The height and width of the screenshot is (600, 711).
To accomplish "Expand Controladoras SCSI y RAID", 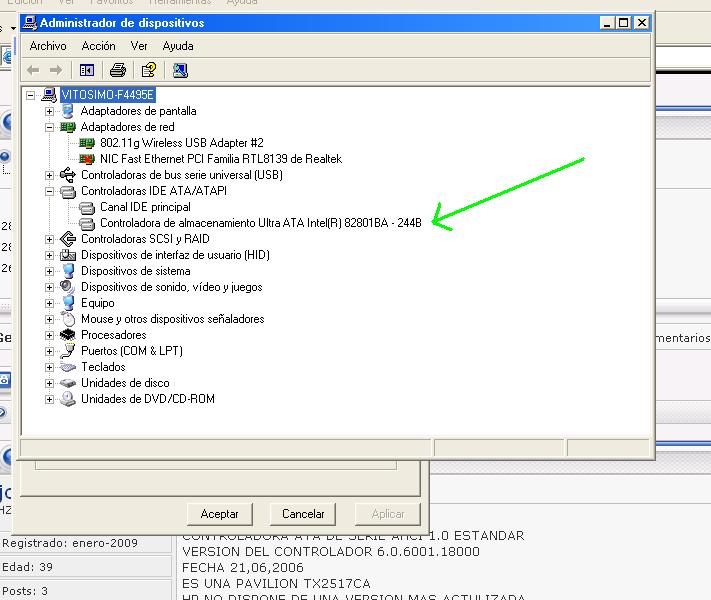I will point(49,239).
